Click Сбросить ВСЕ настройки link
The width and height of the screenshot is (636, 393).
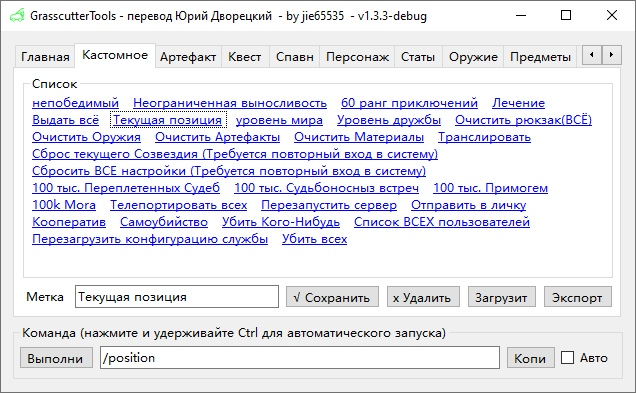[x=229, y=171]
